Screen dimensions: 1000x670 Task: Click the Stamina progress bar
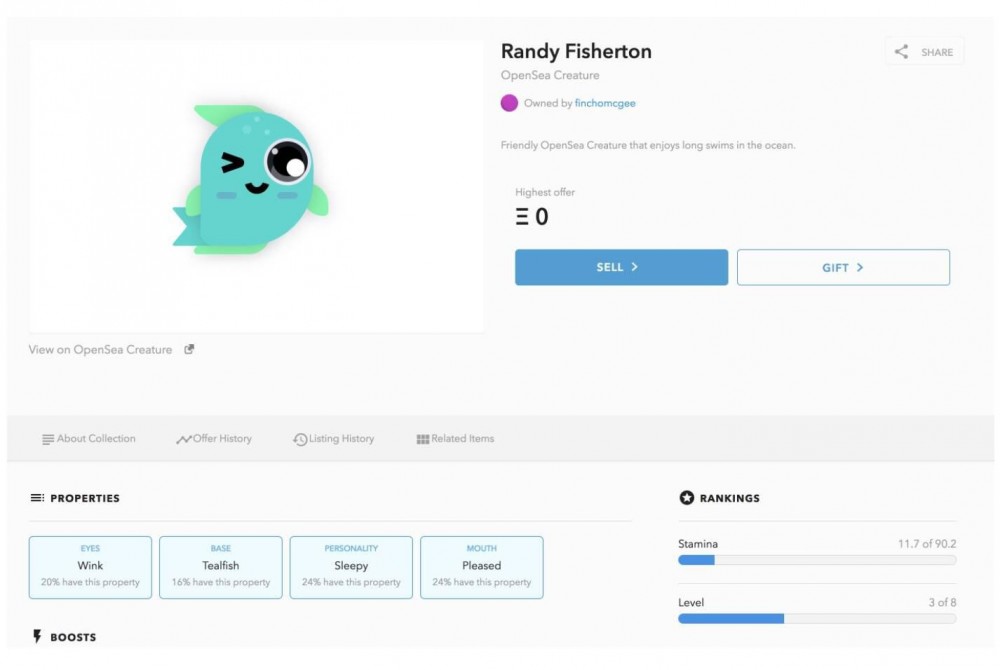coord(817,560)
